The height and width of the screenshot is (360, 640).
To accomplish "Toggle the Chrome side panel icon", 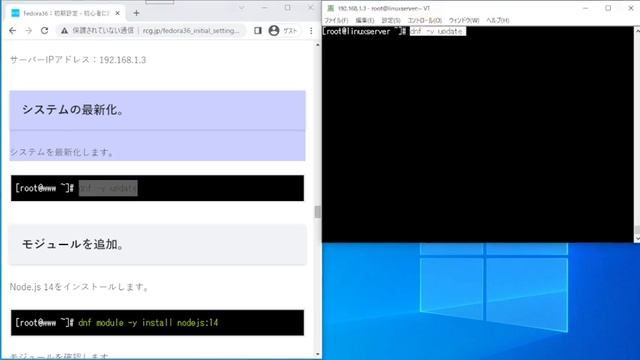I will tap(258, 31).
